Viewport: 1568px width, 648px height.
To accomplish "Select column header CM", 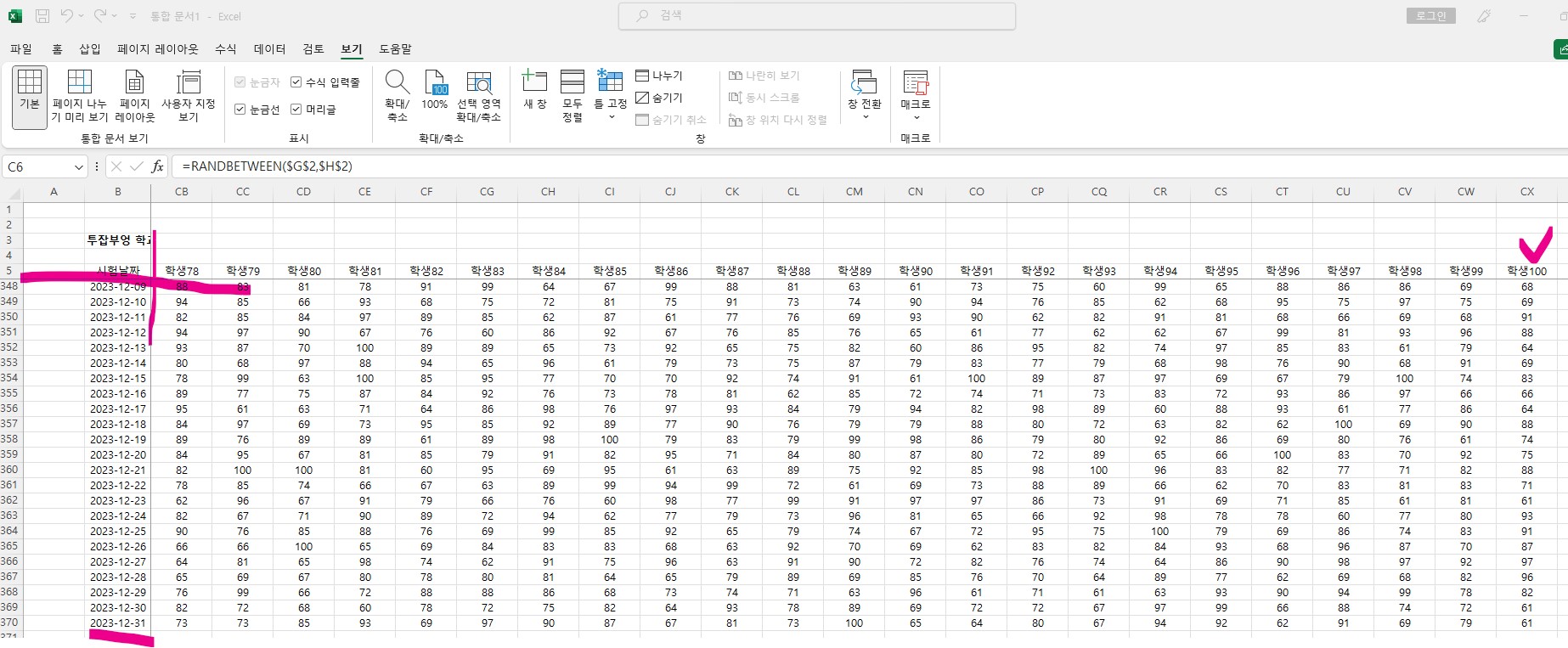I will click(x=855, y=192).
